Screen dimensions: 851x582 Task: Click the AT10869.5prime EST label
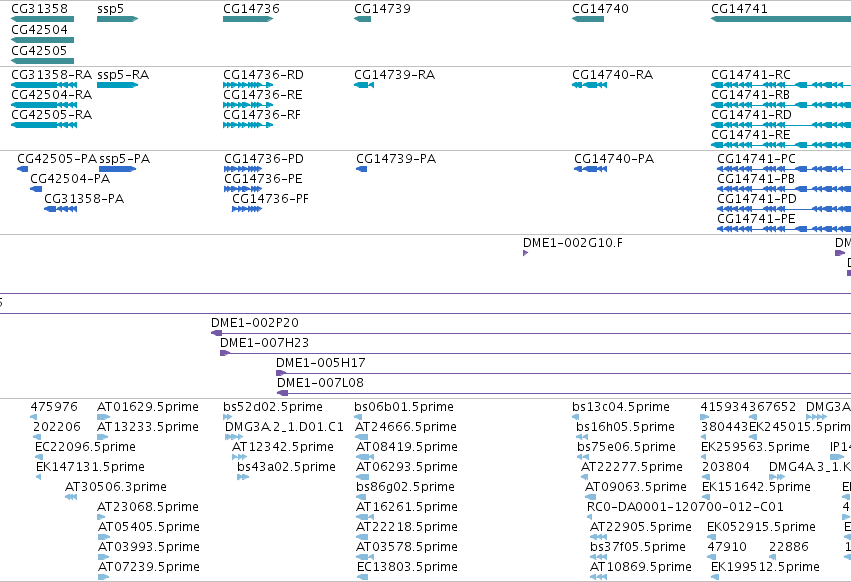[640, 567]
